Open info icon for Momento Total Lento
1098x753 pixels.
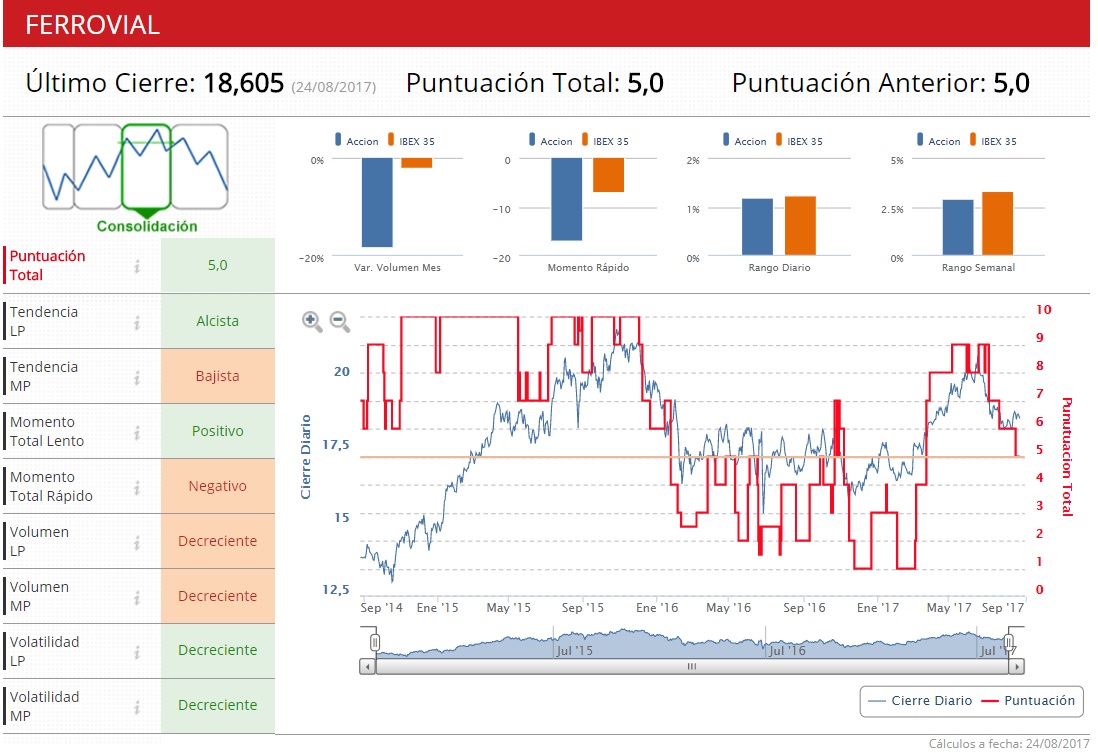point(137,431)
